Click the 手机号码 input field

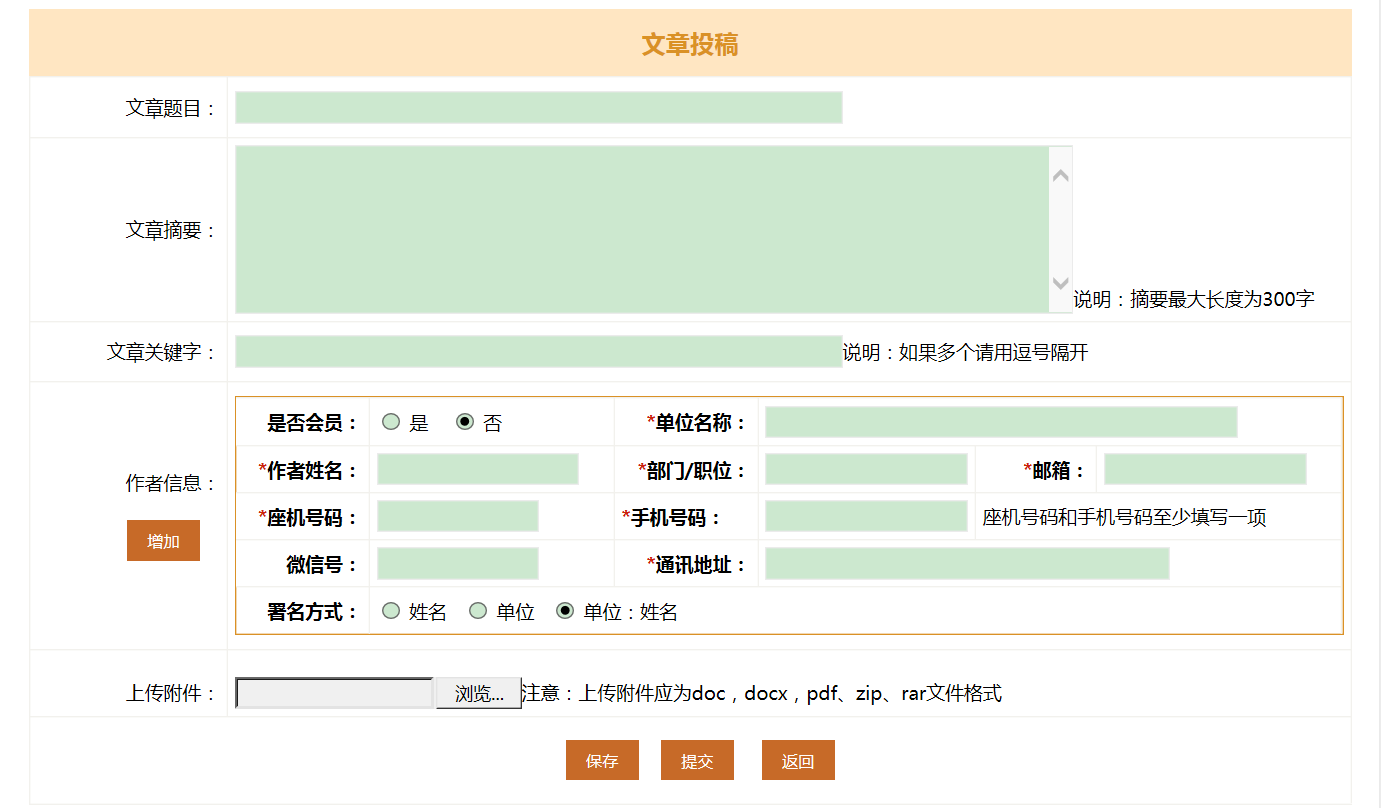(865, 516)
